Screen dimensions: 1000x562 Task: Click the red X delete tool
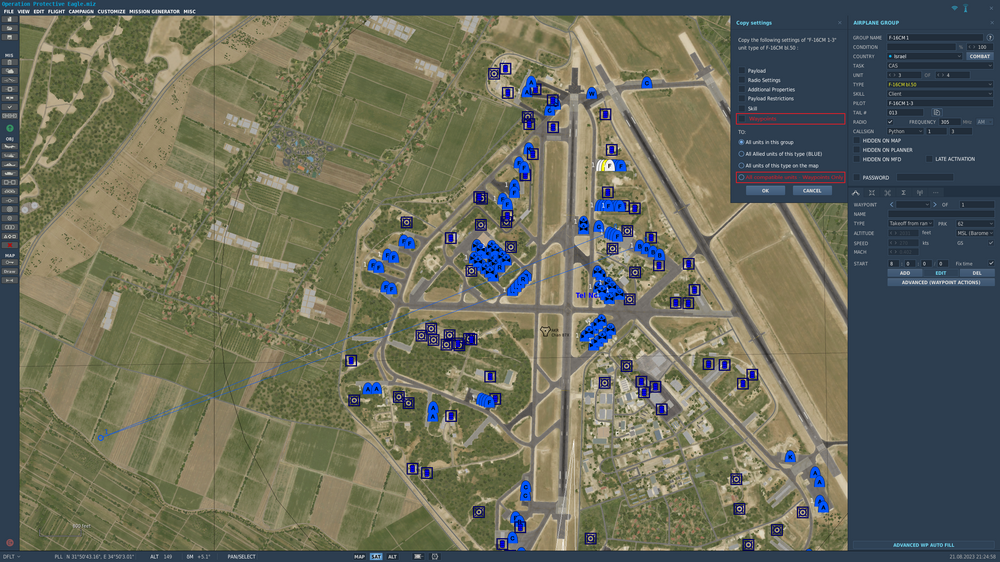click(10, 245)
